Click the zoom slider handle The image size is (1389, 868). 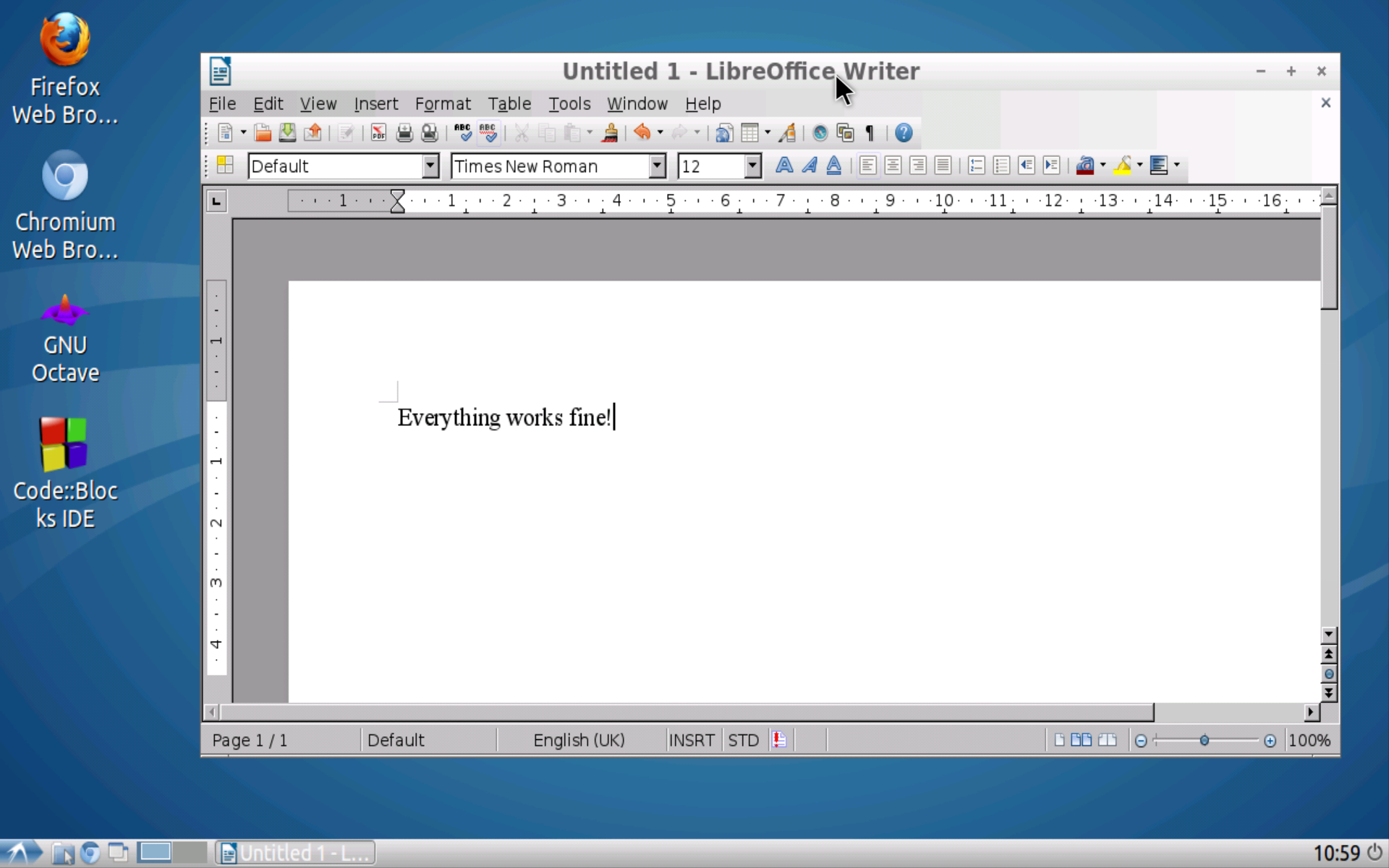point(1205,740)
